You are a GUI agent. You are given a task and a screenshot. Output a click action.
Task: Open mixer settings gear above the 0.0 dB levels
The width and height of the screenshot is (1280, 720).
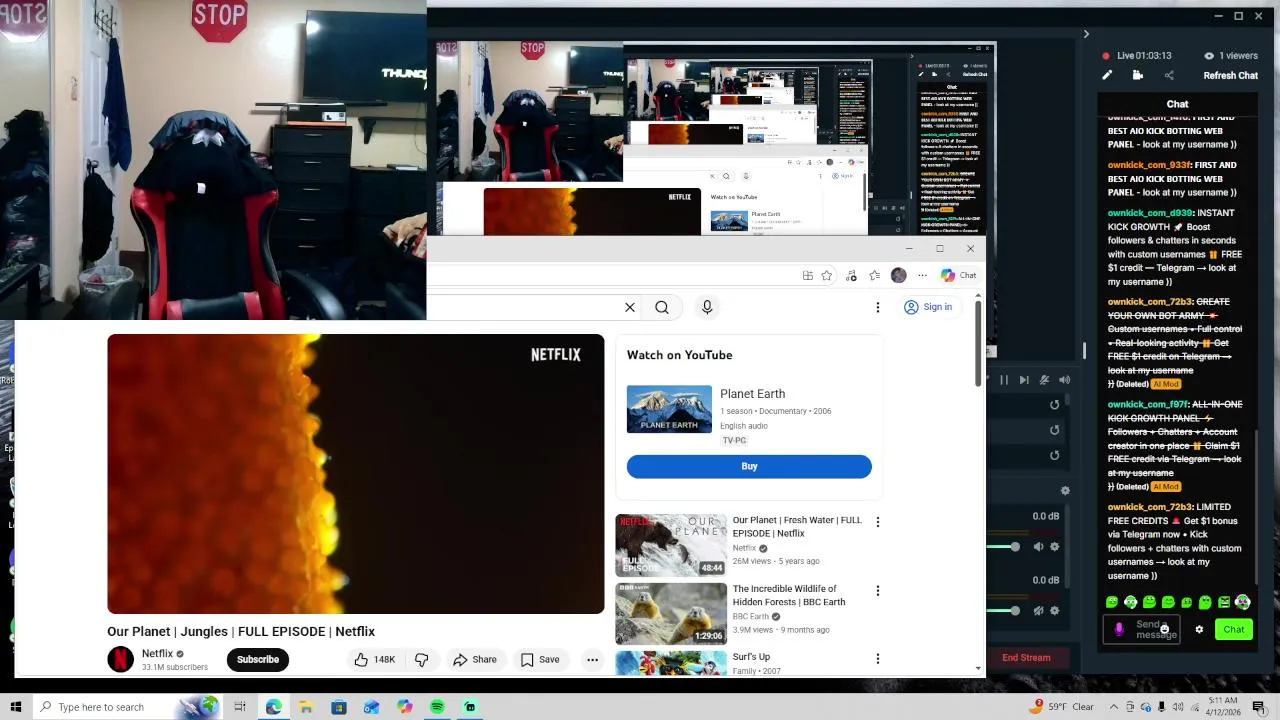pyautogui.click(x=1065, y=490)
